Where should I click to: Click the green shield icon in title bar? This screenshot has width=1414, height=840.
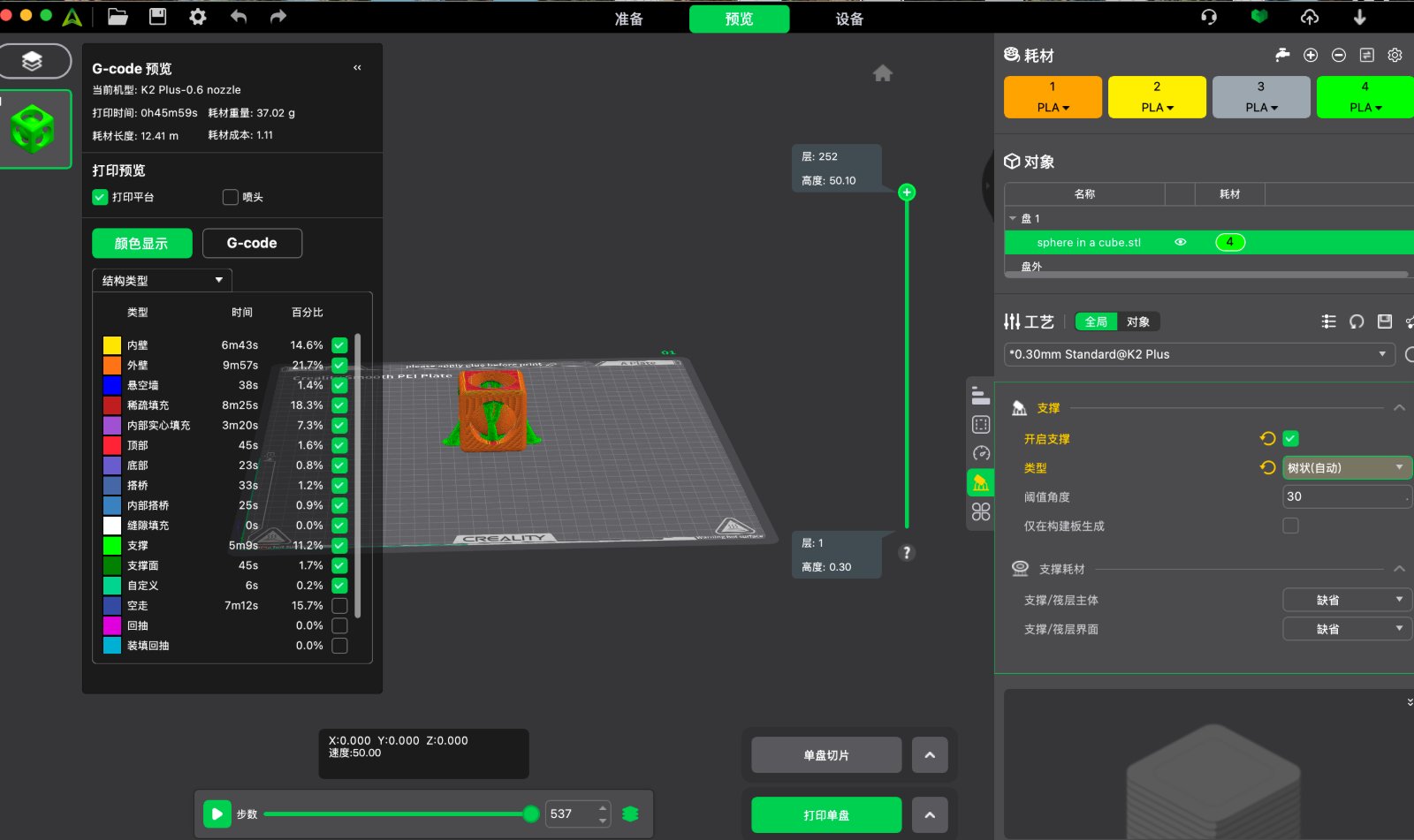pos(1259,17)
